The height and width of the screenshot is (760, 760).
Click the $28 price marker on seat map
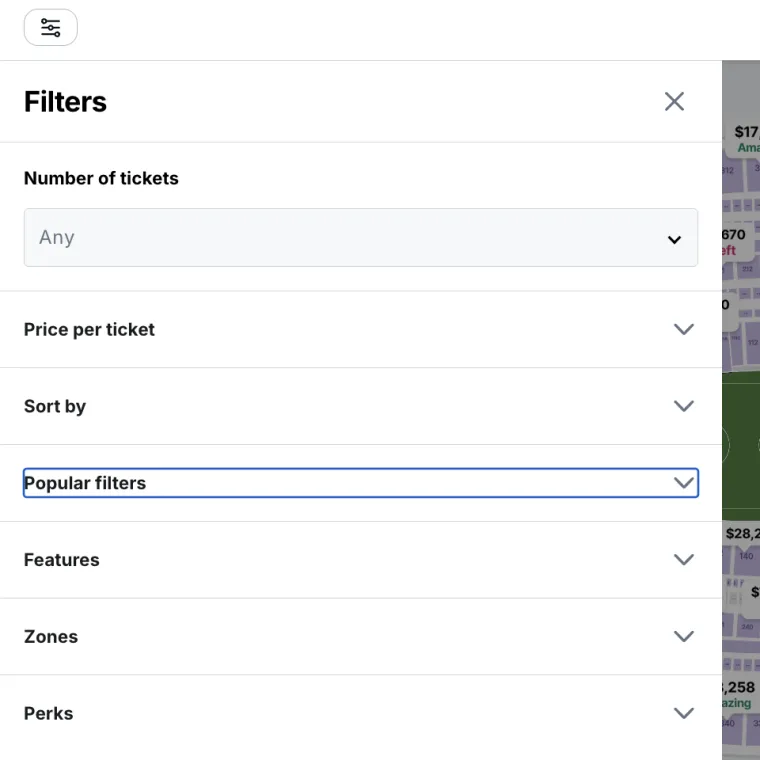coord(743,534)
